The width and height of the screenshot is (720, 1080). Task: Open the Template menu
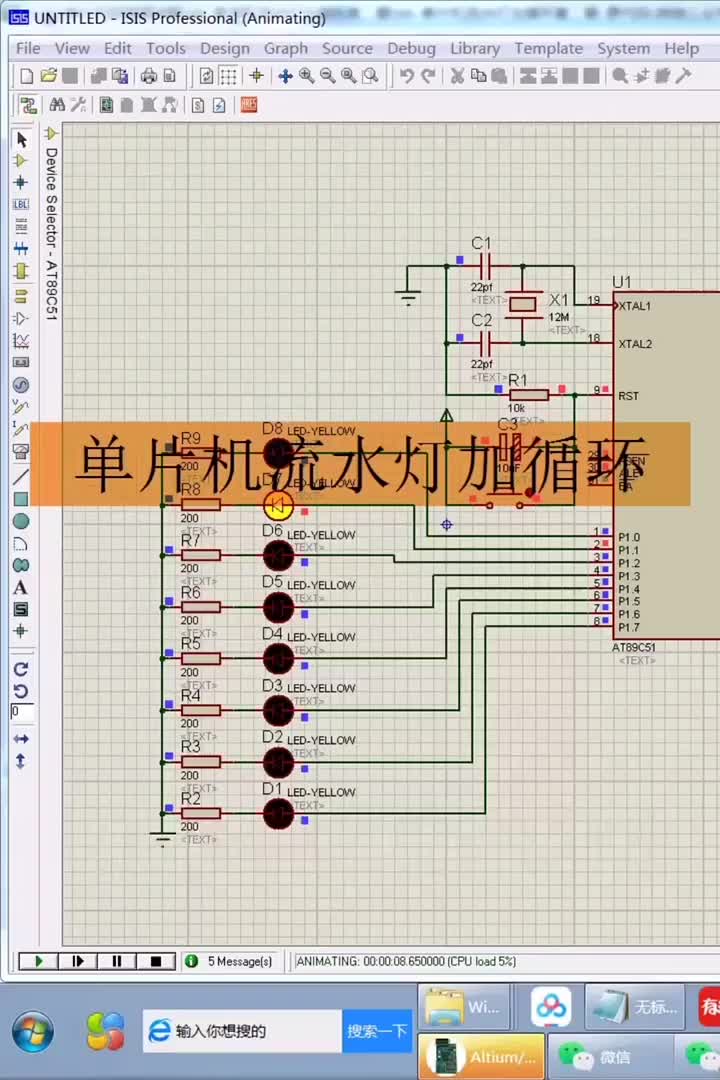pos(548,48)
